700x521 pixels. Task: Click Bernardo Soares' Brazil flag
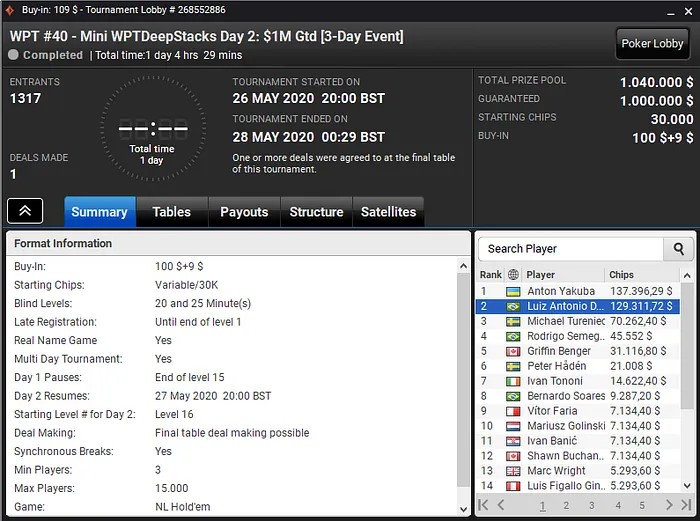coord(513,396)
